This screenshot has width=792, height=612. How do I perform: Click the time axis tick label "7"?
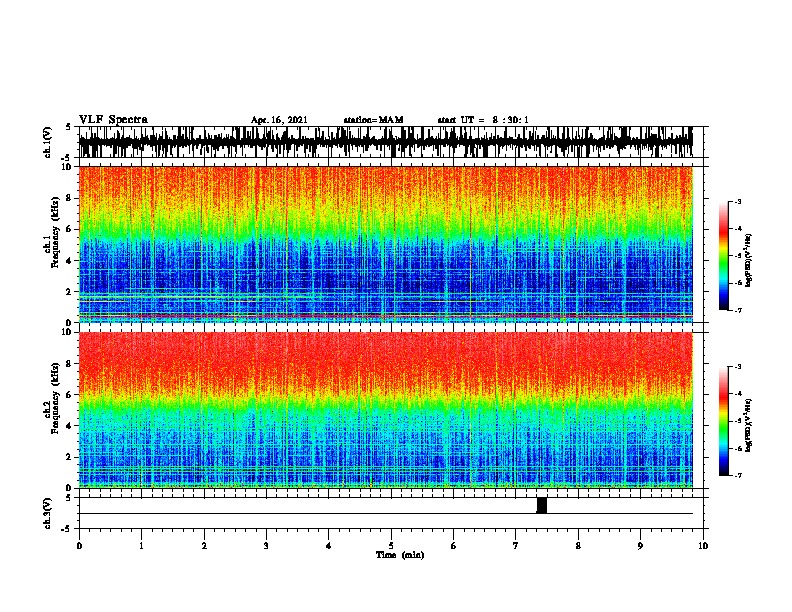click(x=516, y=546)
